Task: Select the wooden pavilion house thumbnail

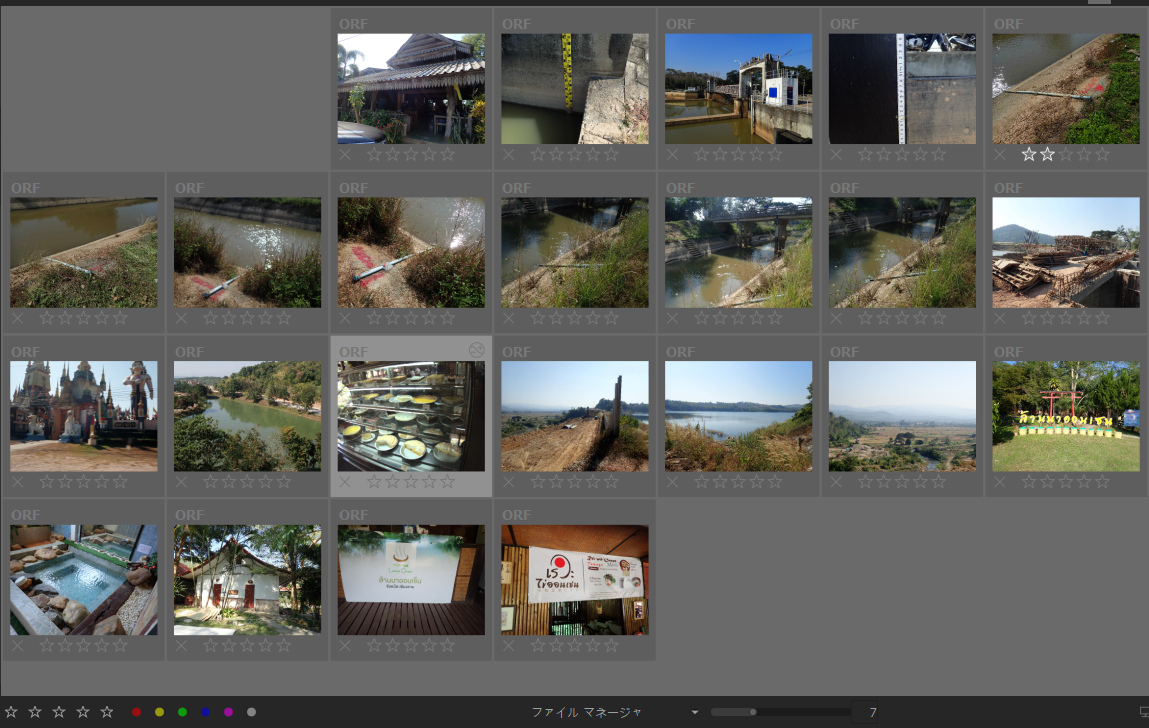Action: tap(411, 89)
